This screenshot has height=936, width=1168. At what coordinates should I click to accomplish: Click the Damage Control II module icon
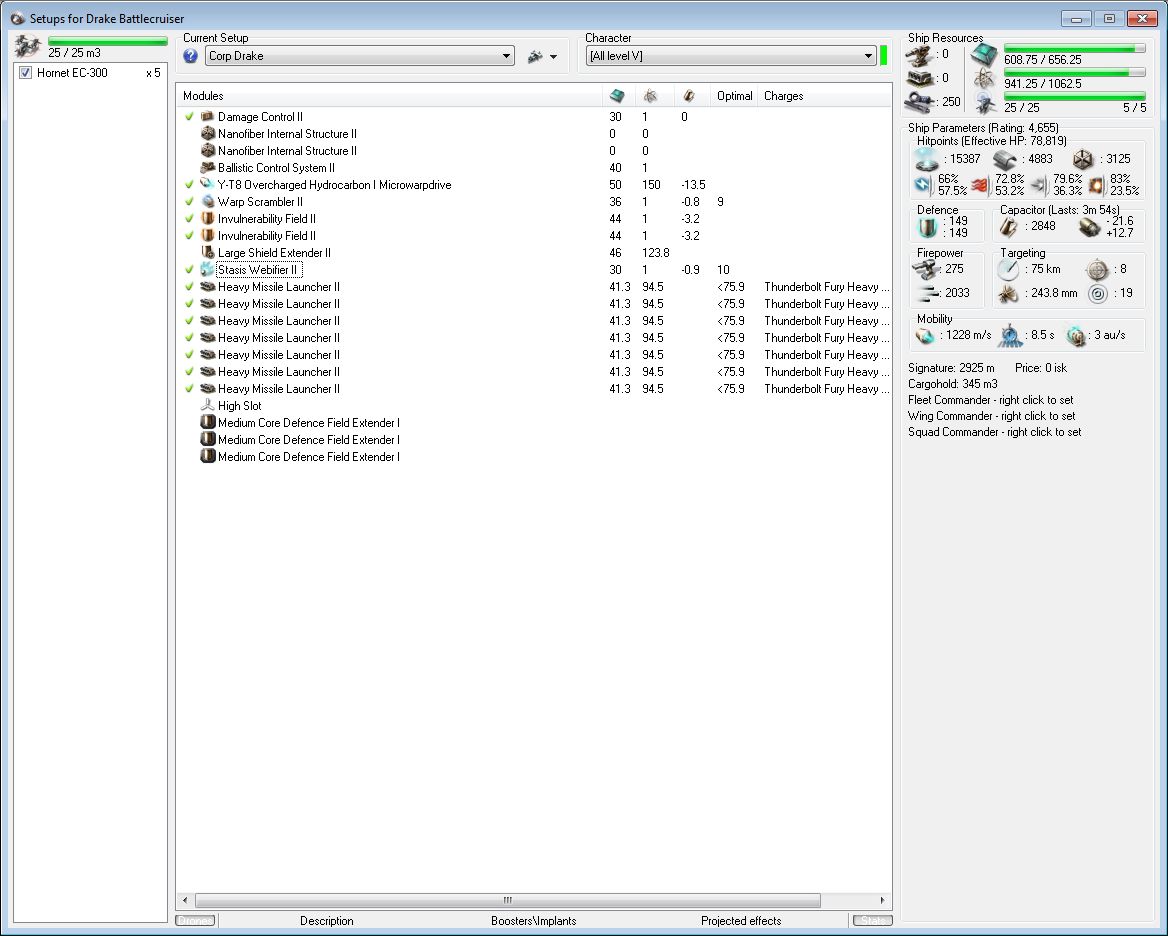click(x=208, y=116)
